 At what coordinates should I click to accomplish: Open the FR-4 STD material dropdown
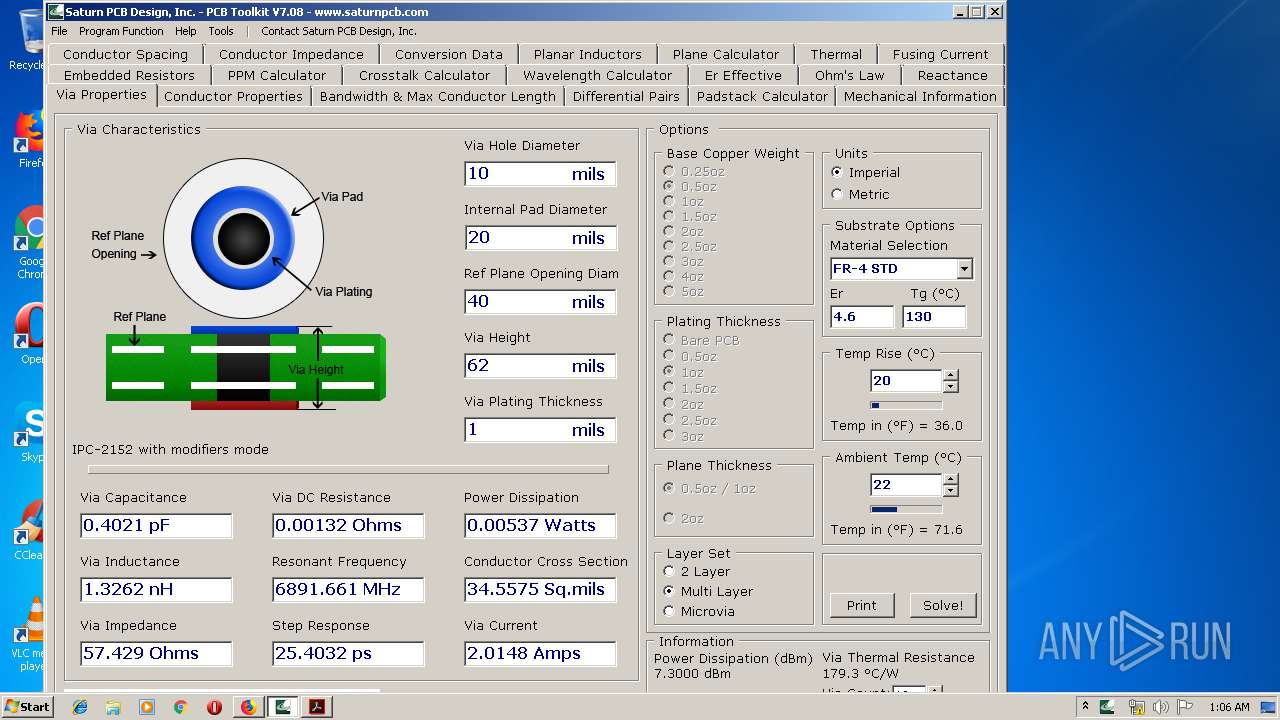tap(964, 269)
